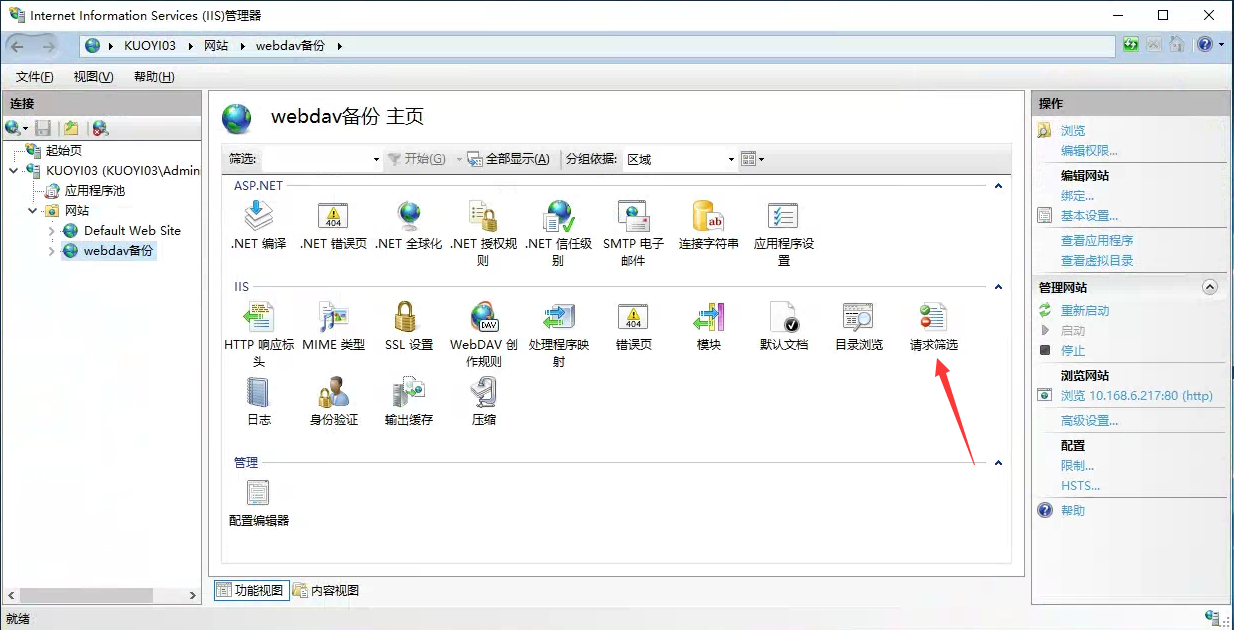Switch to 内容视图 tab

pyautogui.click(x=326, y=590)
